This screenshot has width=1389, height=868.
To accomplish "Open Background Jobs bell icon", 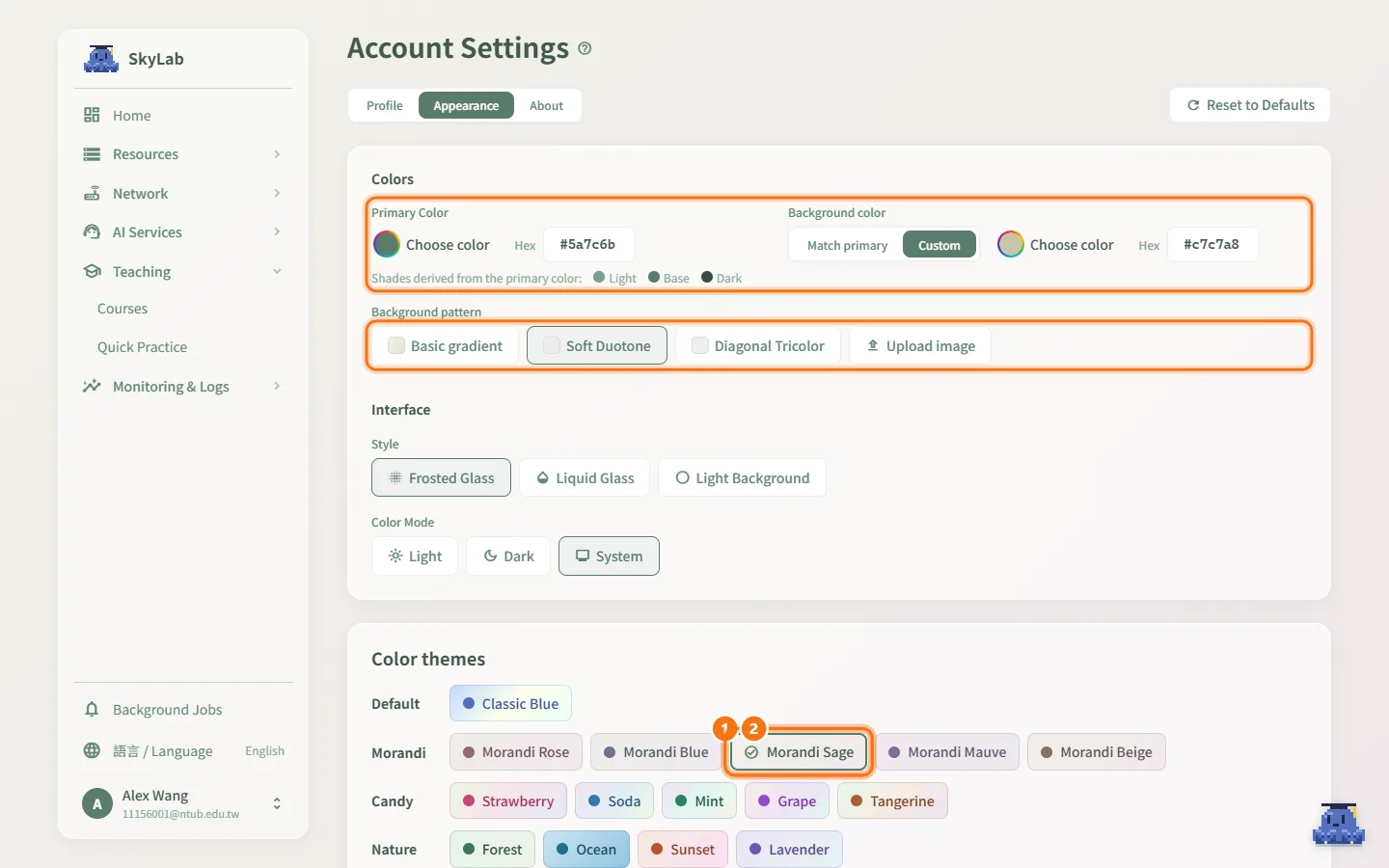I will tap(92, 710).
